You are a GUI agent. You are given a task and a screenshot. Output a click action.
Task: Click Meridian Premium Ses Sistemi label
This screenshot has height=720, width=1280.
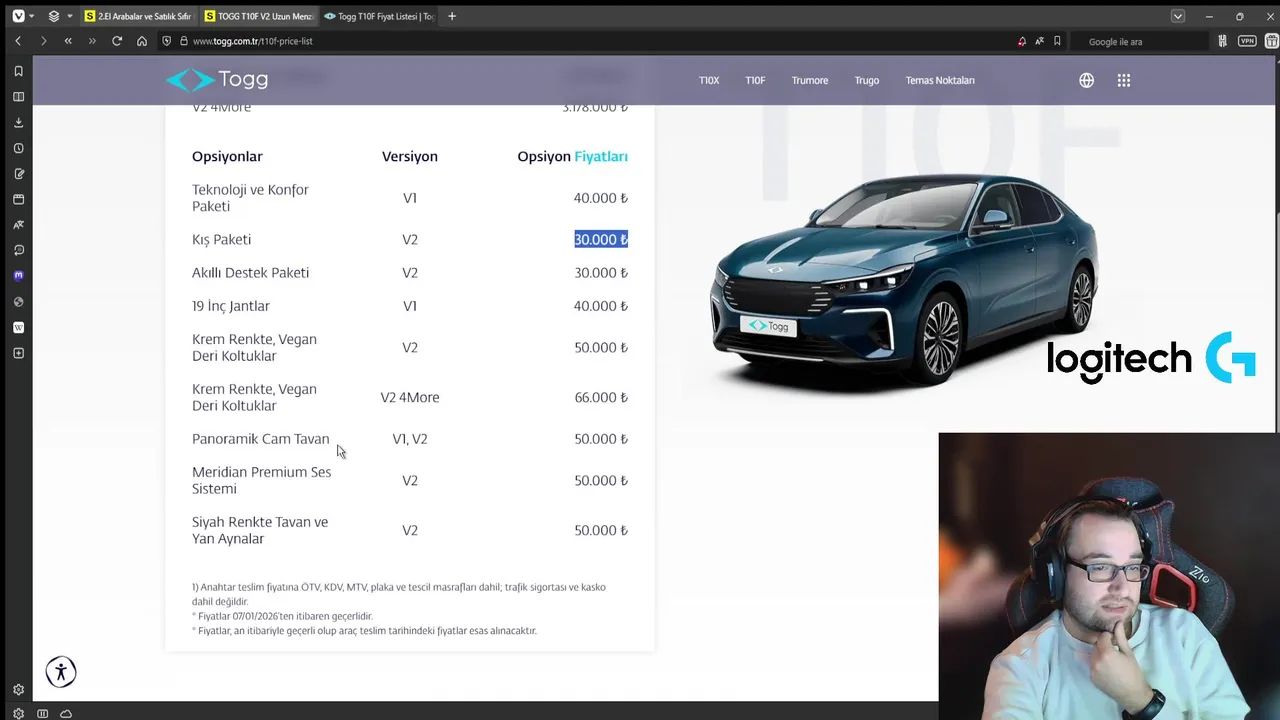[261, 480]
